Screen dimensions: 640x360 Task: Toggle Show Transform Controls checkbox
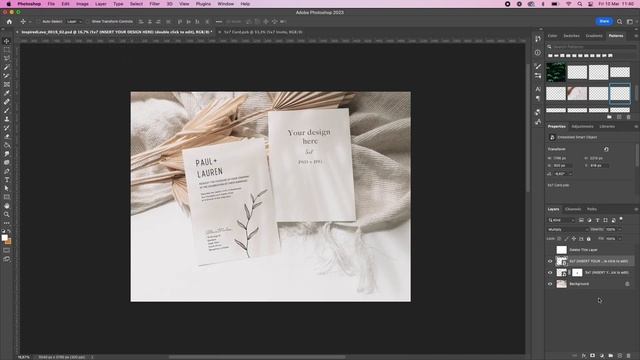point(88,22)
